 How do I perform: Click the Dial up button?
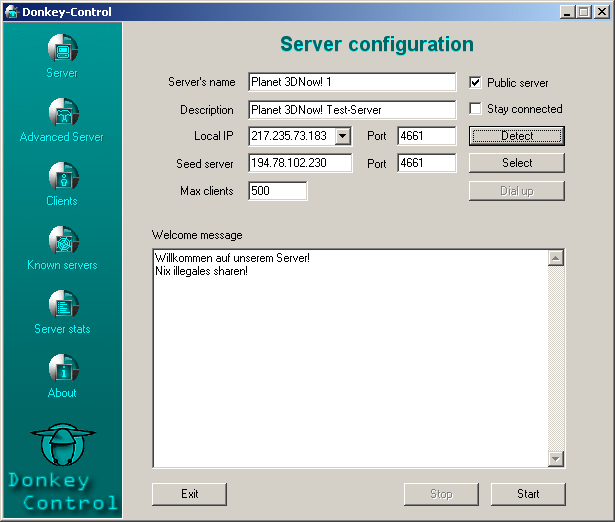click(517, 191)
